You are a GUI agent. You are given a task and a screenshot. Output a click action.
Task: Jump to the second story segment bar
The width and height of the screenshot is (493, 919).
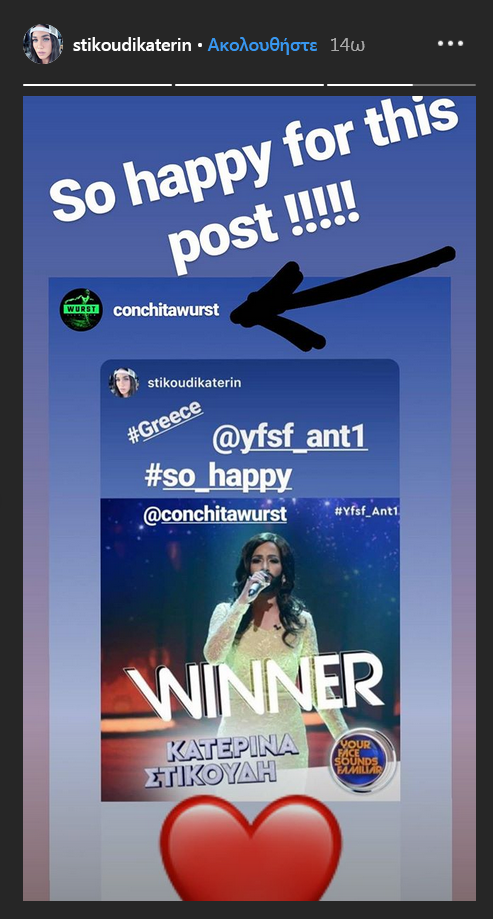[x=249, y=85]
